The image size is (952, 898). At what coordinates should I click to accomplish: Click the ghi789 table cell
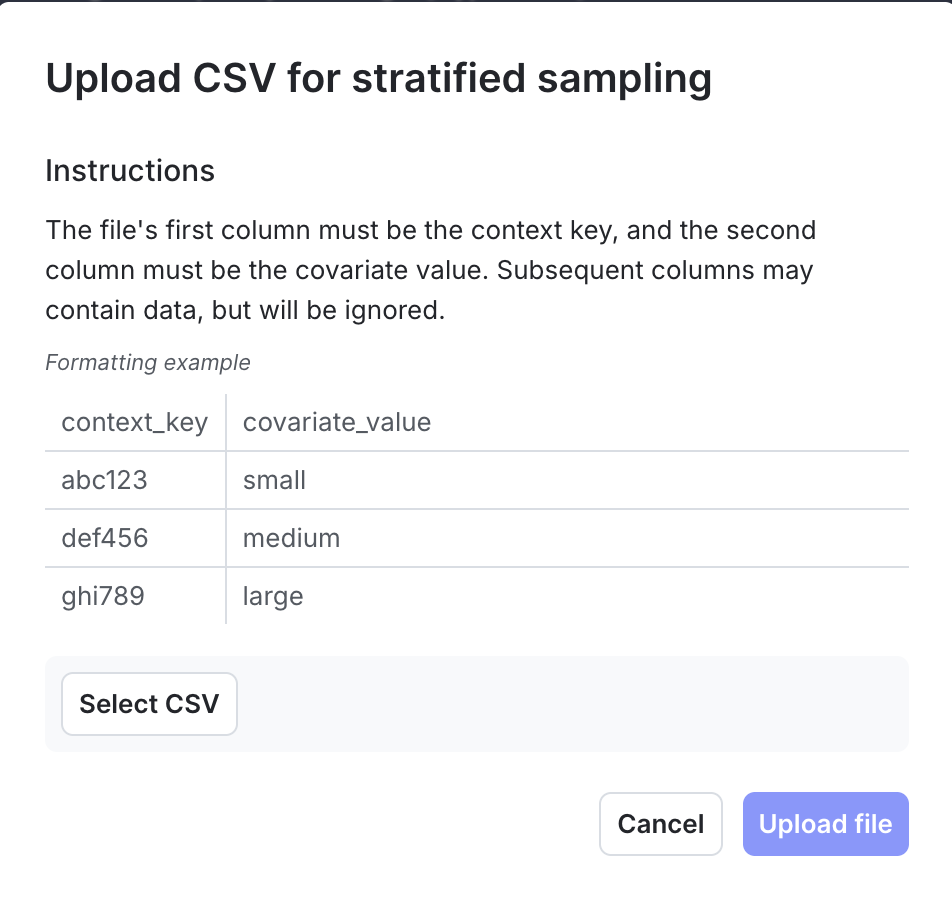[100, 596]
